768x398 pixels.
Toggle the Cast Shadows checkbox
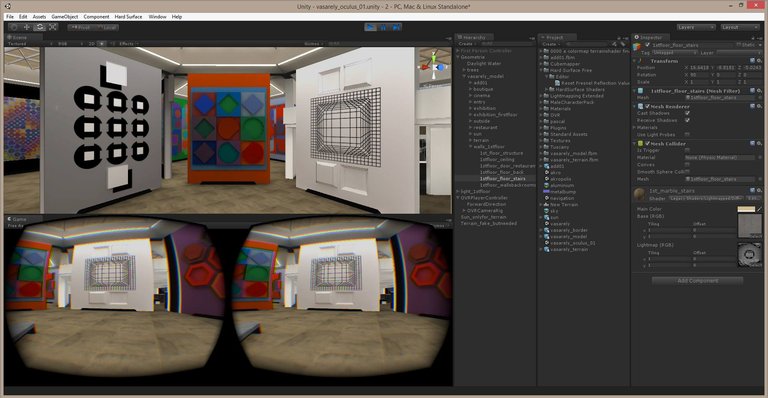coord(687,113)
